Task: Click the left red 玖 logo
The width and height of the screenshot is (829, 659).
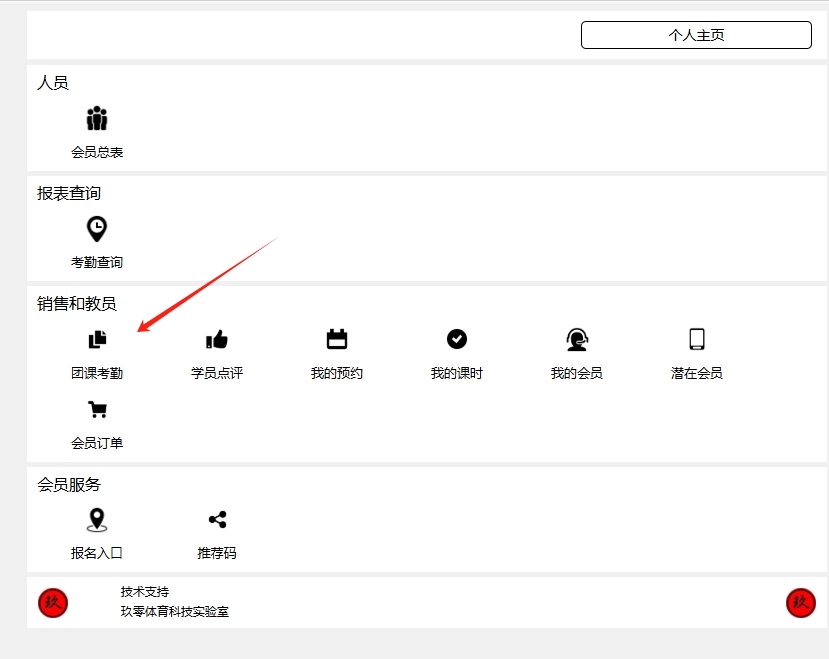Action: click(x=53, y=602)
